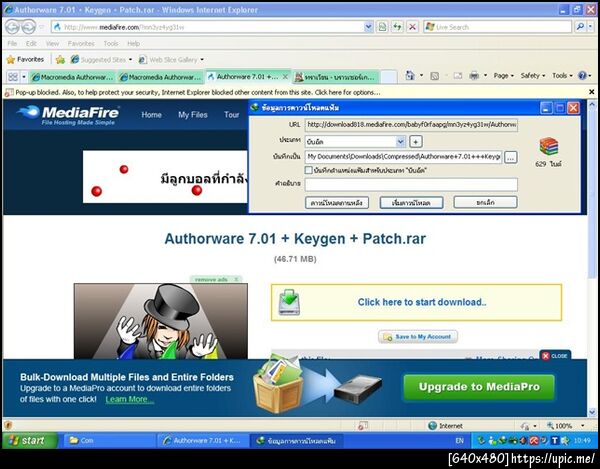
Task: Click the page vertical scrollbar down arrow
Action: 592,412
